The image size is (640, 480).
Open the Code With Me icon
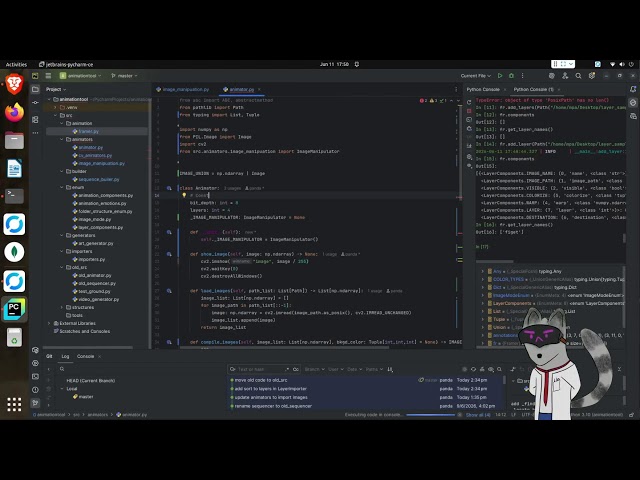coord(565,76)
